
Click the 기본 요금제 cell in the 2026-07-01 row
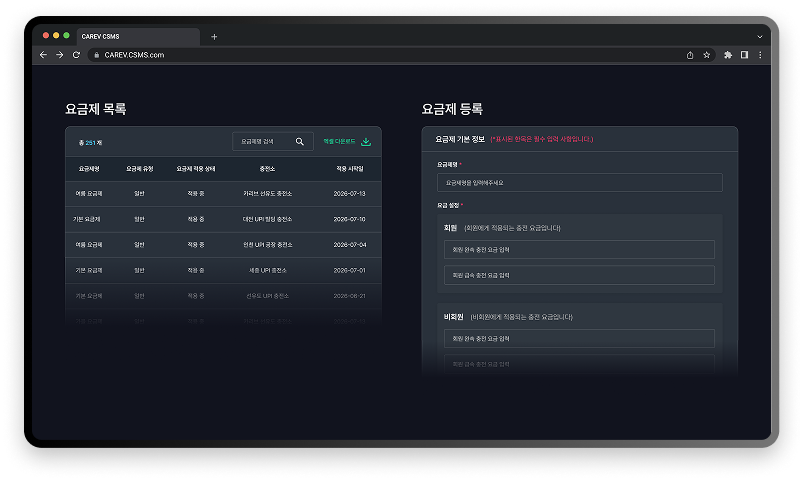tap(89, 270)
